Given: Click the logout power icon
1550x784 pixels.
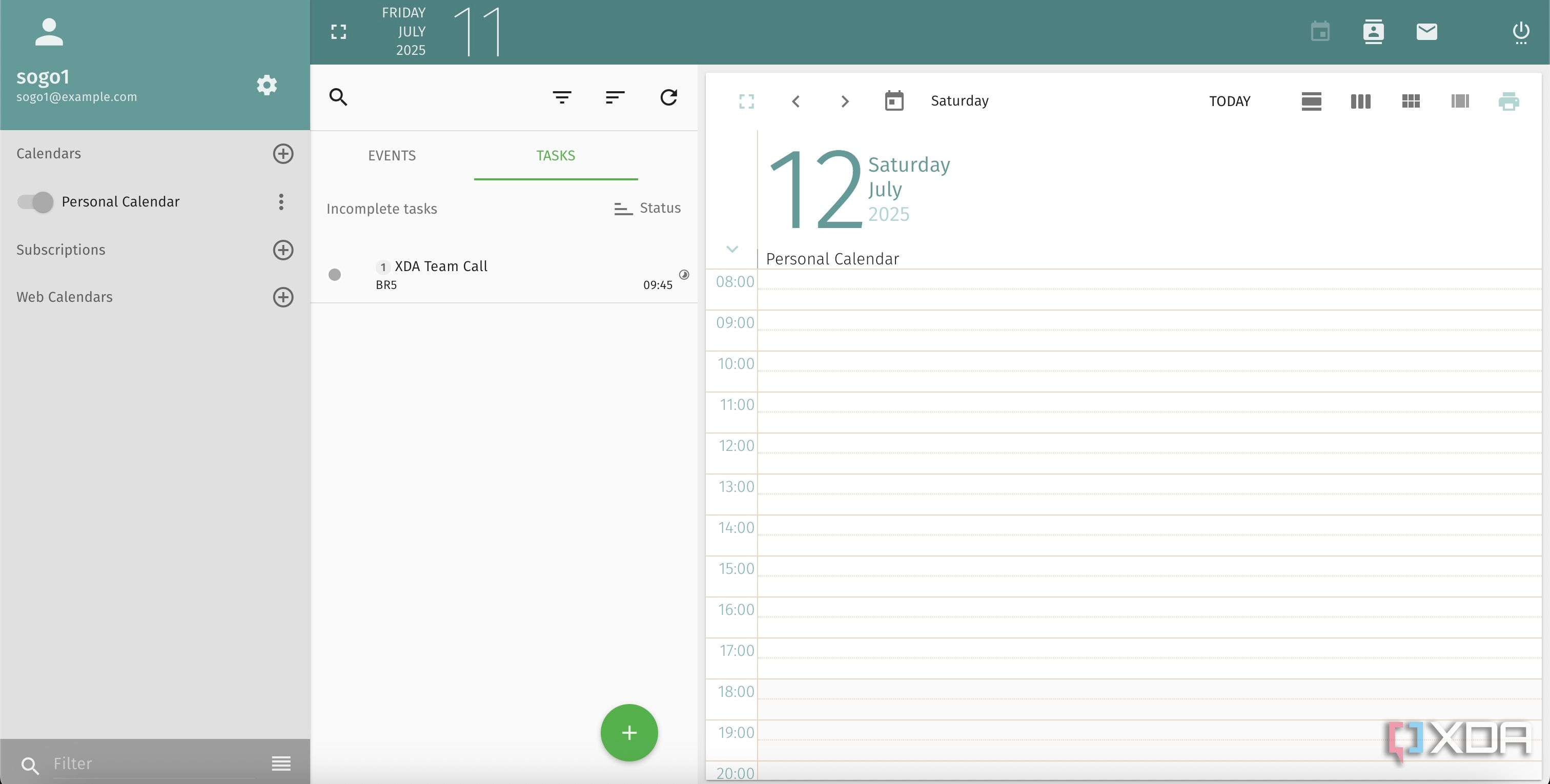Looking at the screenshot, I should tap(1520, 32).
